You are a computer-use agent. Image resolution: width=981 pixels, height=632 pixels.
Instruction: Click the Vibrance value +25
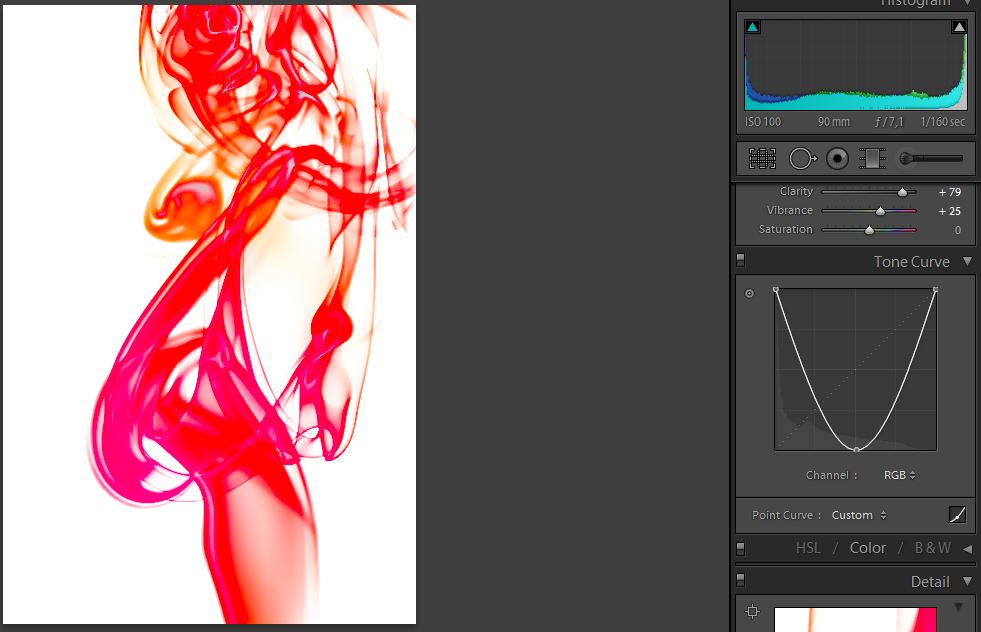pos(949,211)
